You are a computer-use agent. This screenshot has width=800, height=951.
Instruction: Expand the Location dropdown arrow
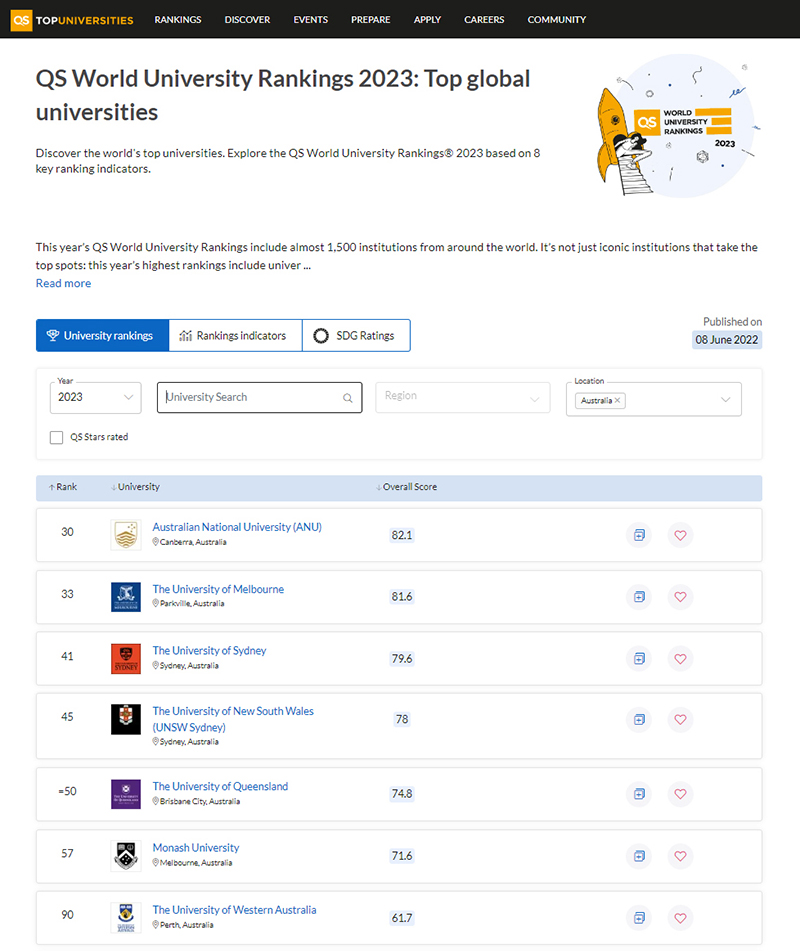725,400
